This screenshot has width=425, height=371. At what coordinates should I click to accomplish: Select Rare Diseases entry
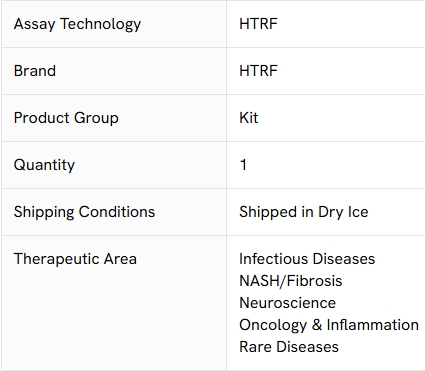click(x=289, y=347)
